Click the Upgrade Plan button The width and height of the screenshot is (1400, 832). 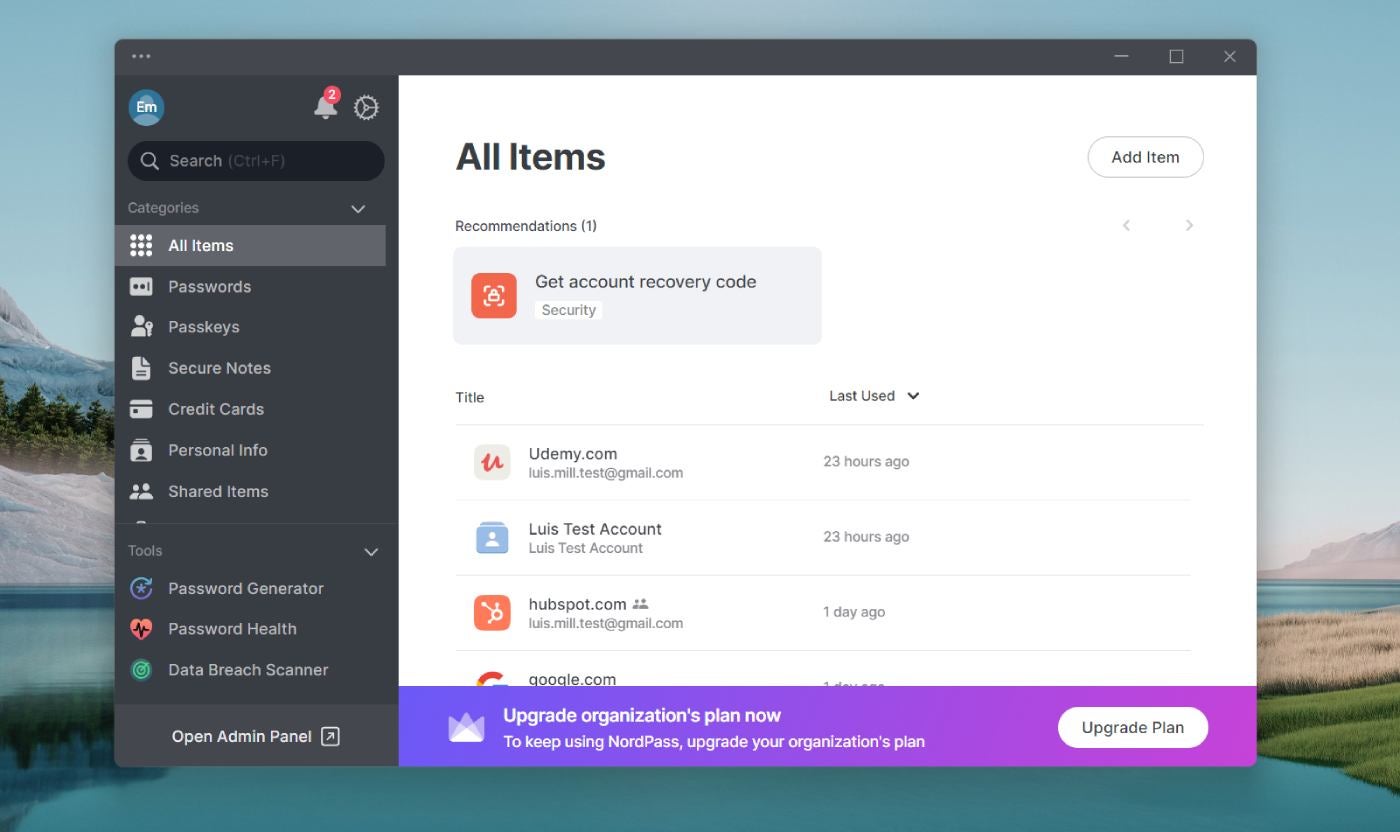pos(1132,727)
